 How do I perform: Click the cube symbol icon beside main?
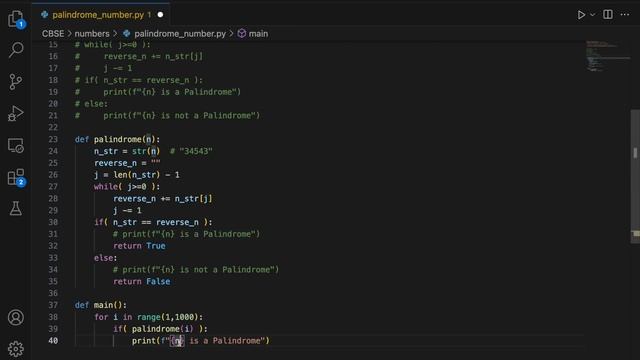coord(242,33)
